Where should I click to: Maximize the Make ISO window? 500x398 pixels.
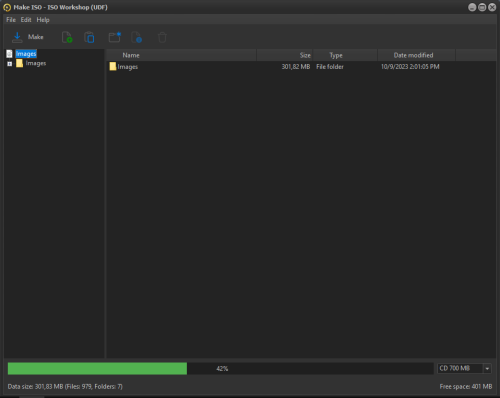(x=482, y=7)
